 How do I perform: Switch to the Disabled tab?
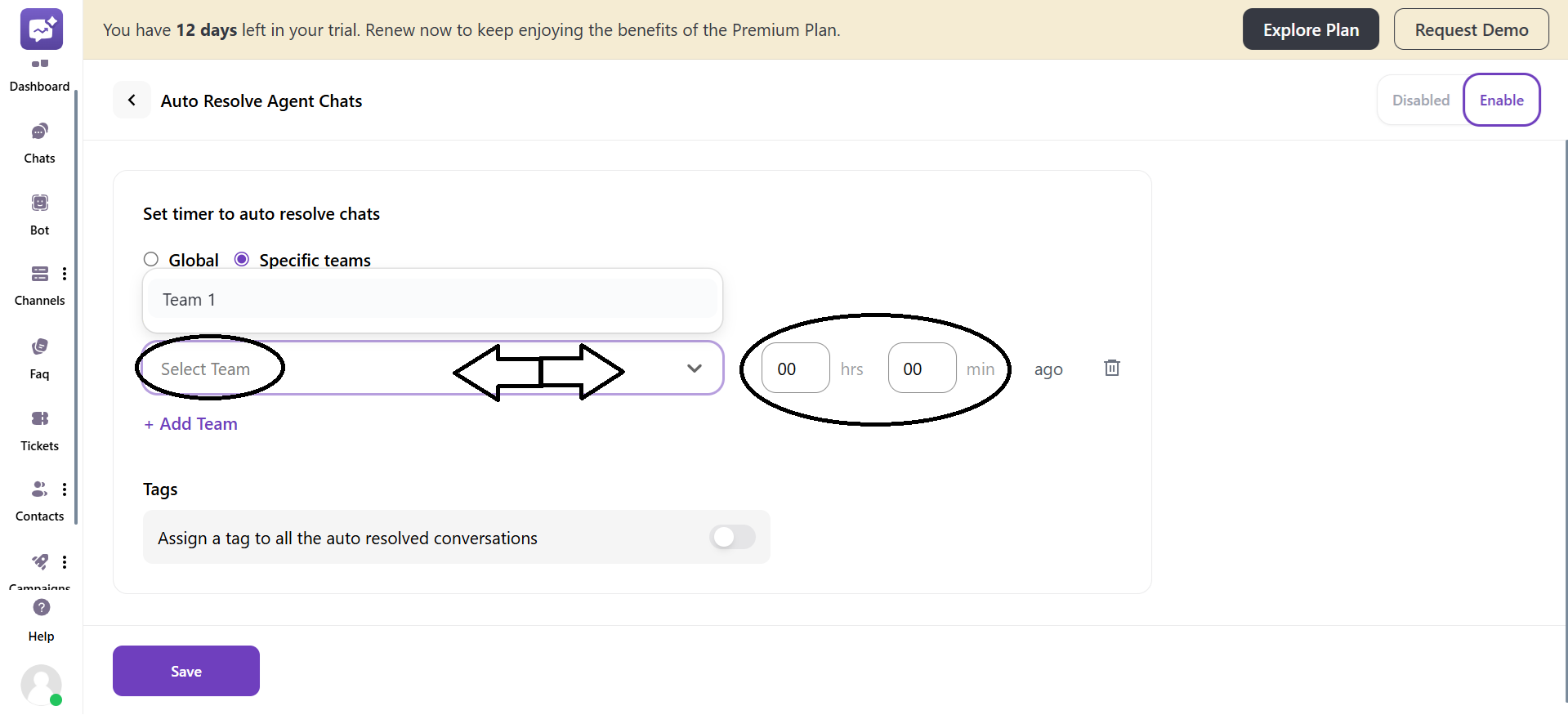click(x=1420, y=101)
